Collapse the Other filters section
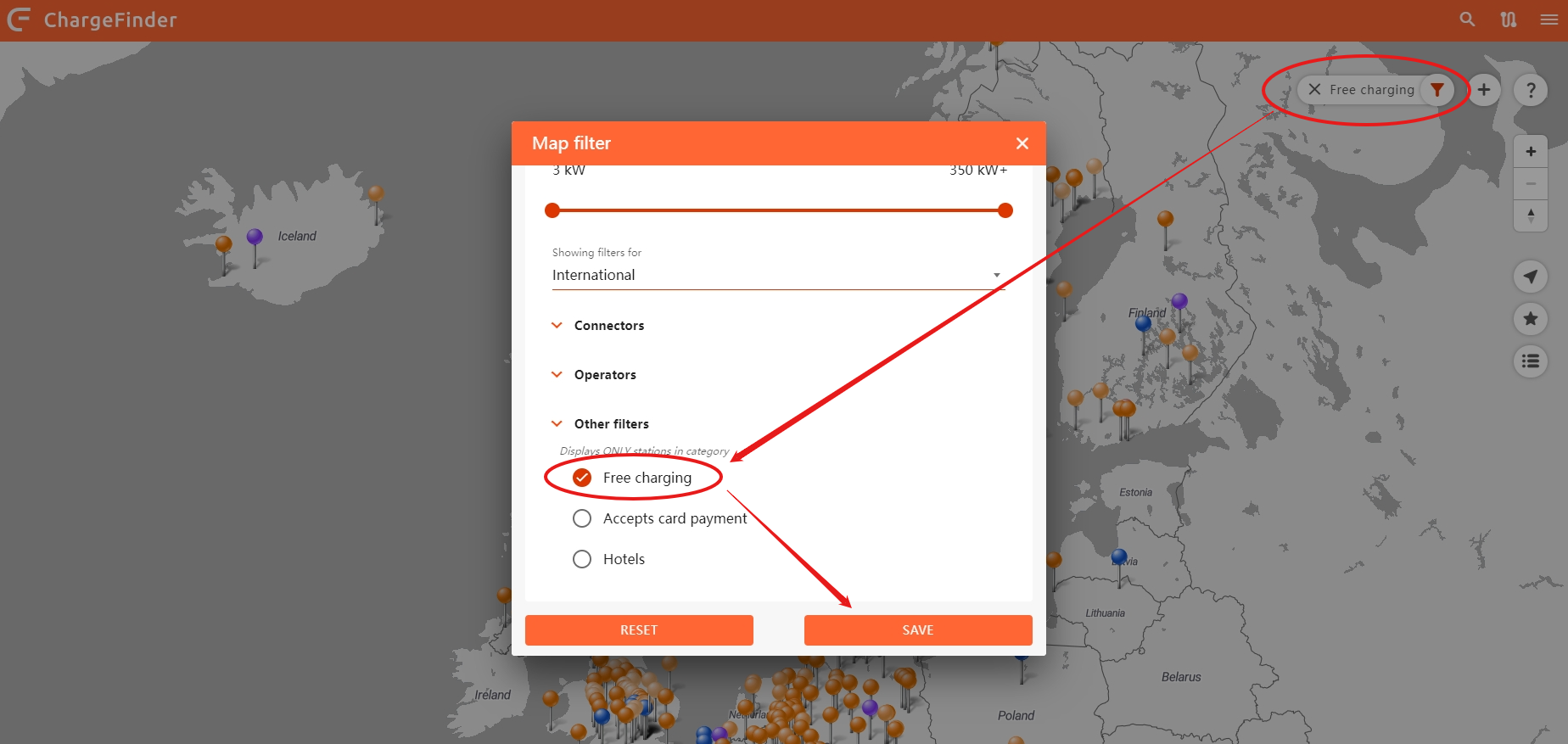 point(601,424)
